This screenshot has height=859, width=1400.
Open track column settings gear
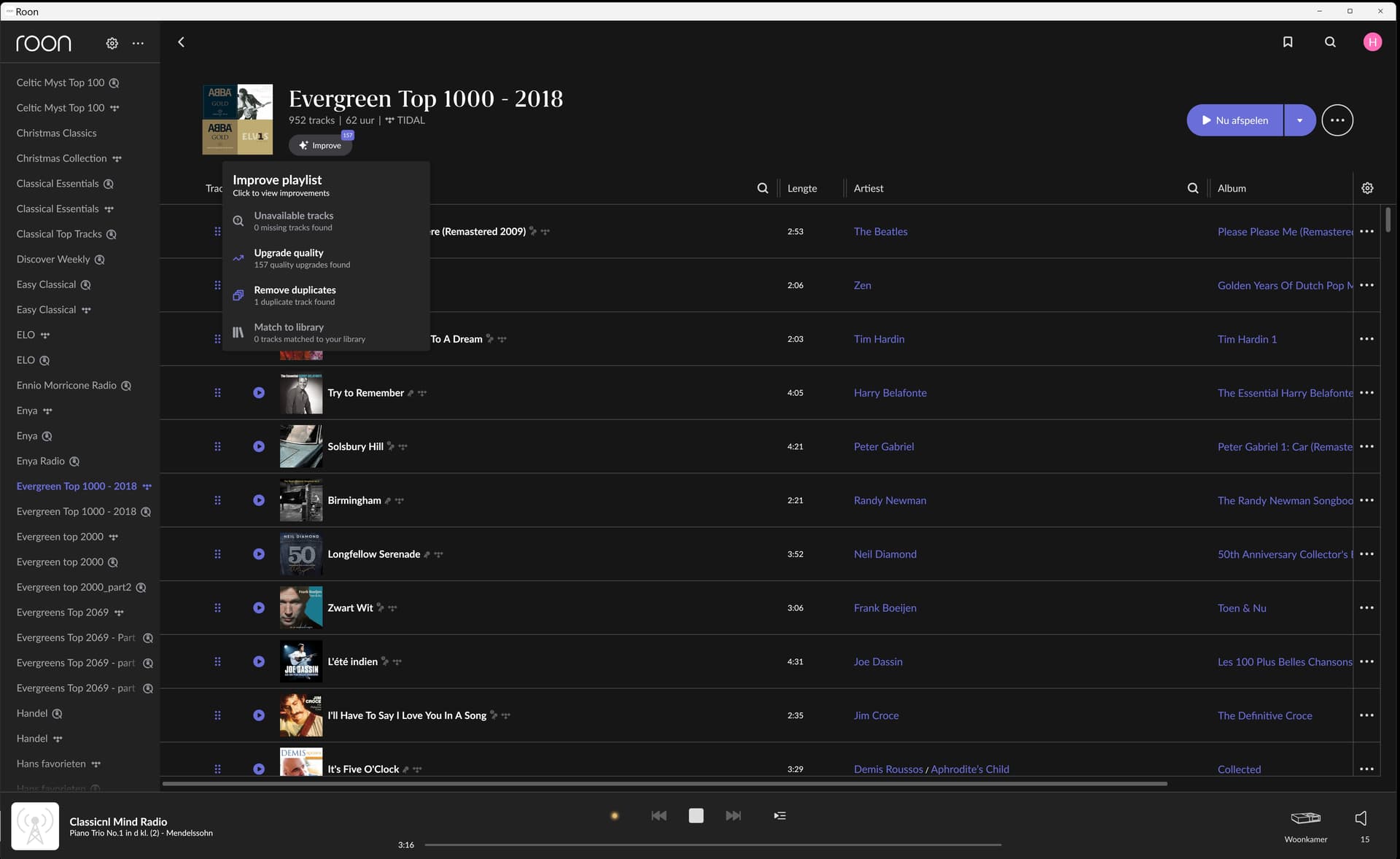1367,188
